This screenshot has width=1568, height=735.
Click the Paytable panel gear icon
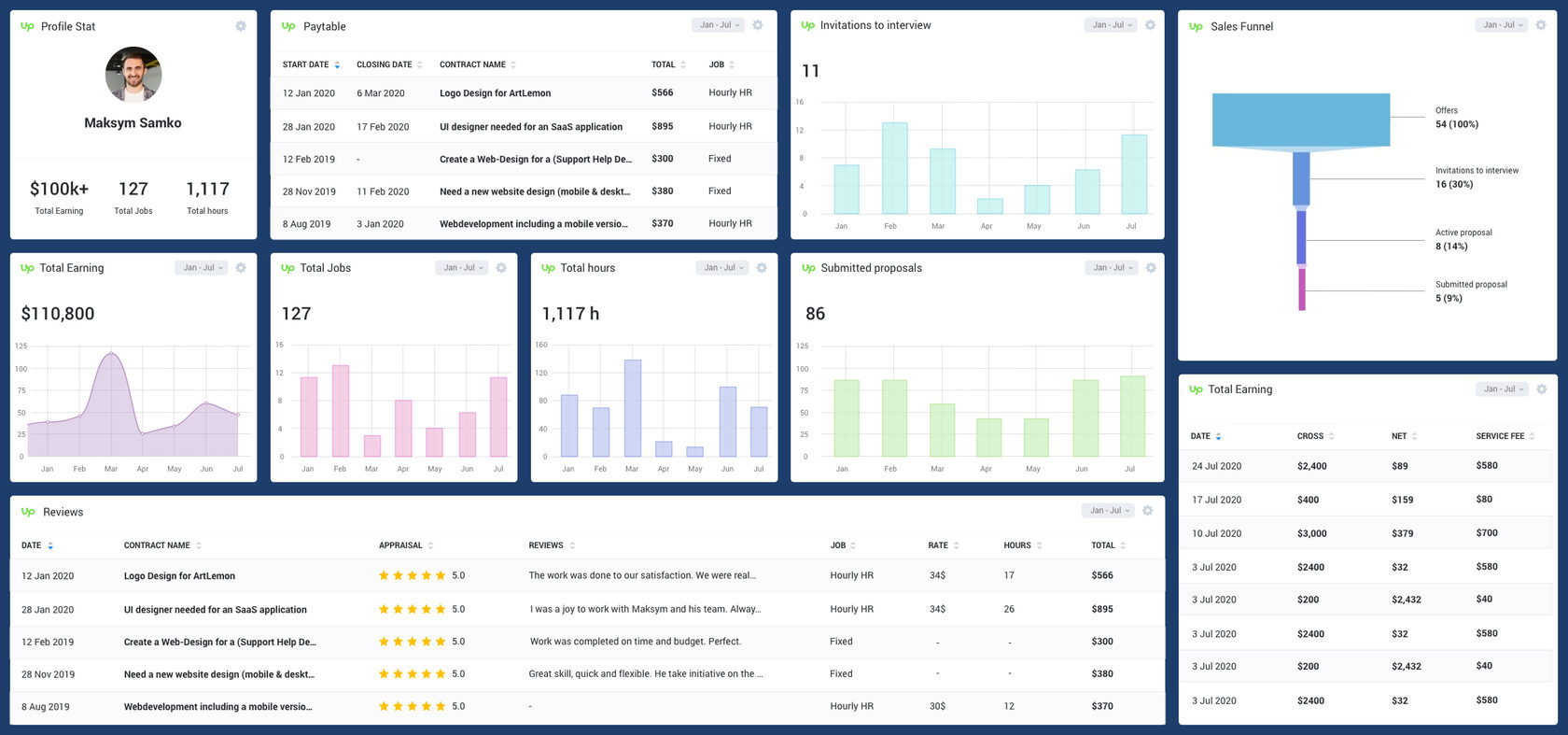click(x=758, y=25)
